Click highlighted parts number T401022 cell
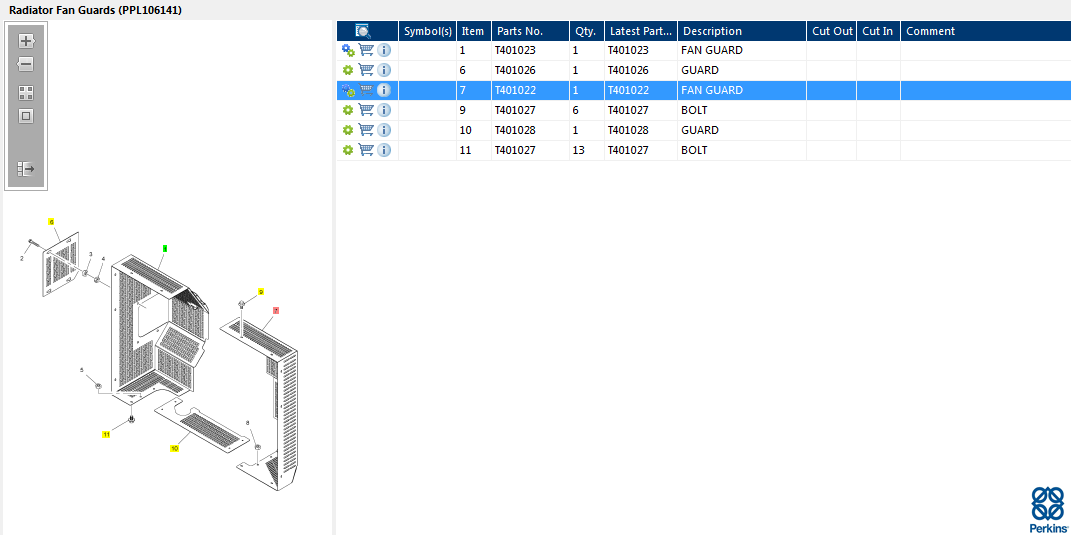 point(515,90)
